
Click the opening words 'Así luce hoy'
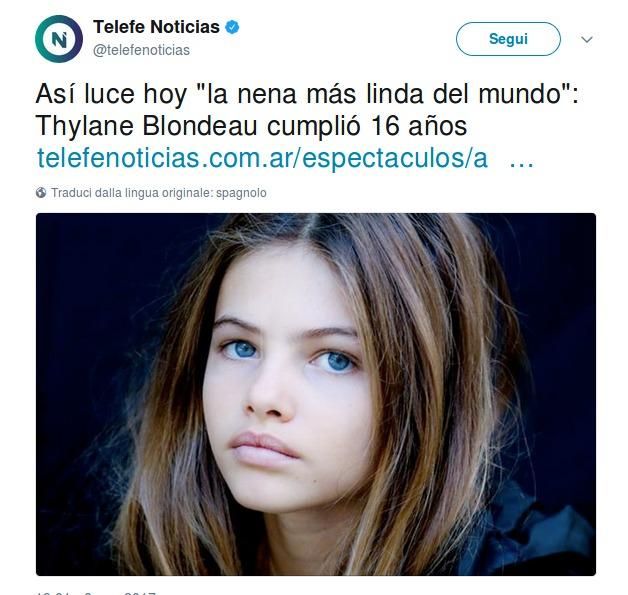click(111, 94)
